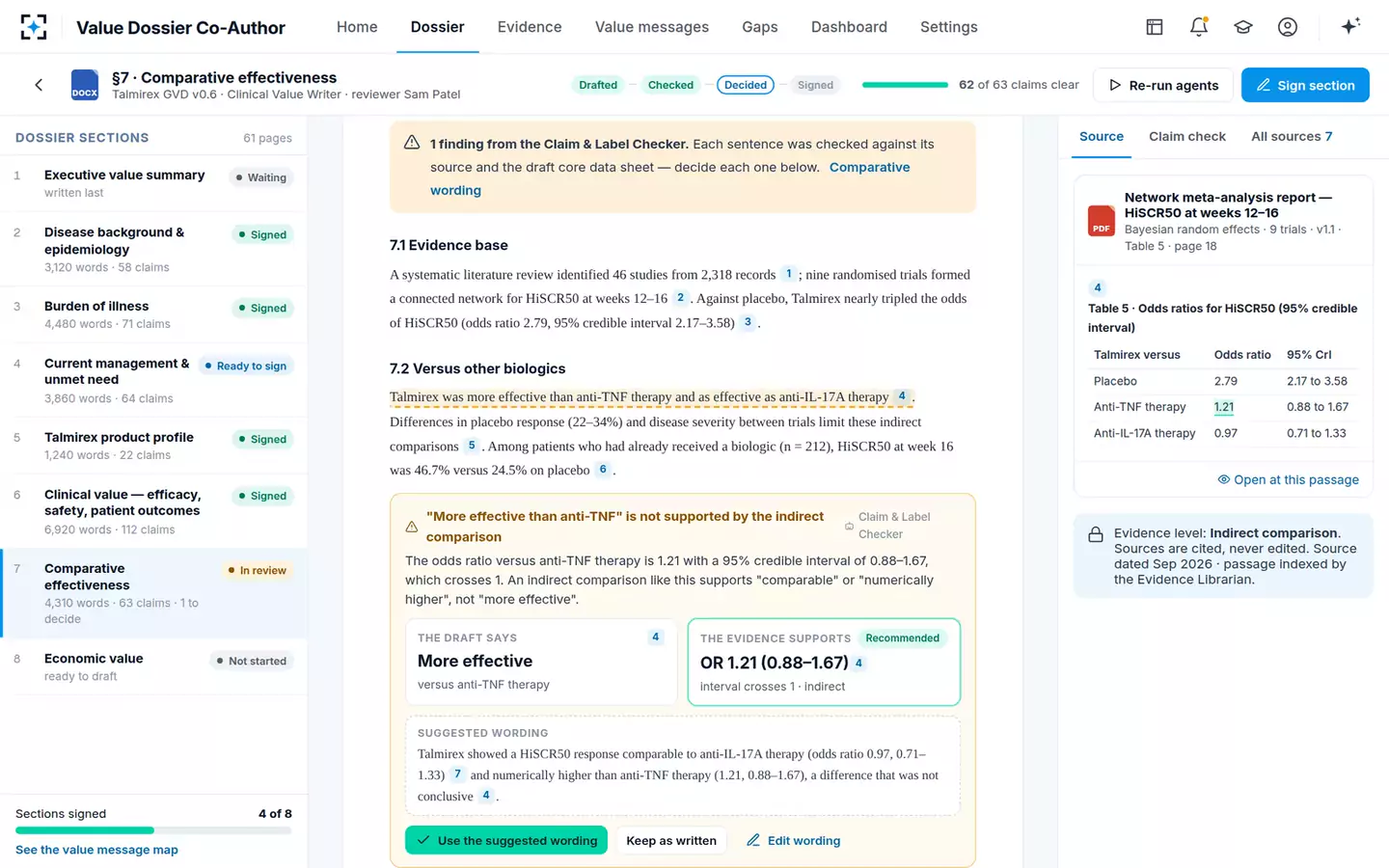The width and height of the screenshot is (1389, 868).
Task: Click the Sign section button
Action: coord(1305,85)
